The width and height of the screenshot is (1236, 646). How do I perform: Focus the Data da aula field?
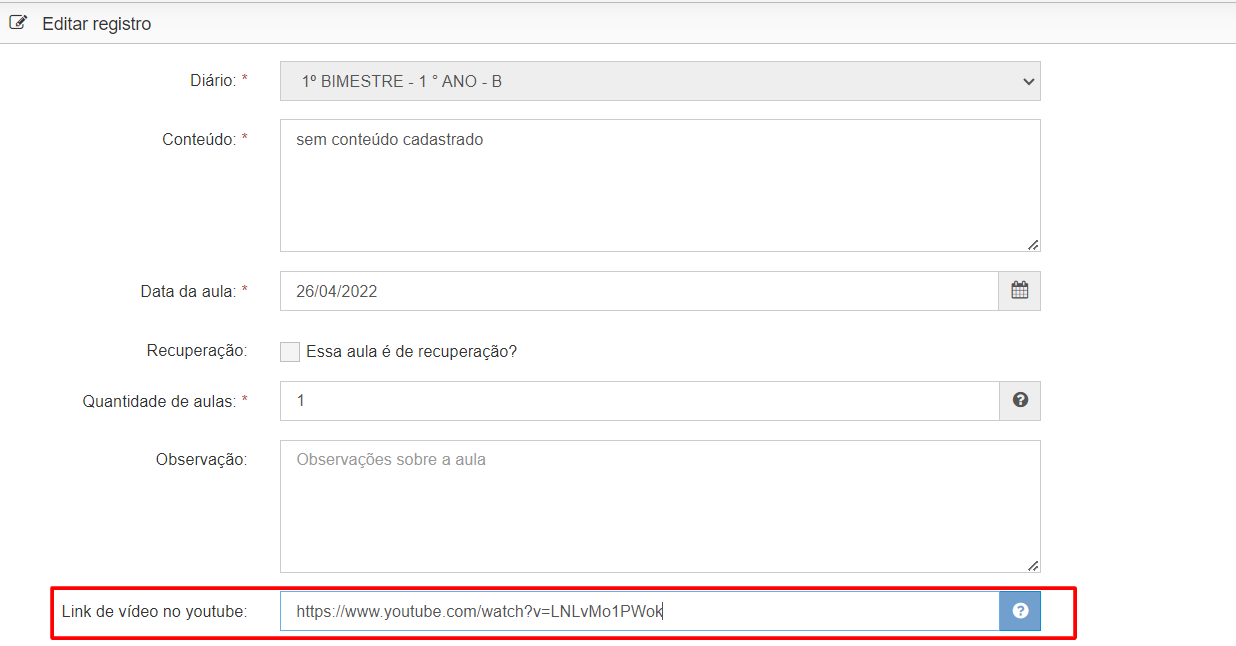pos(639,291)
